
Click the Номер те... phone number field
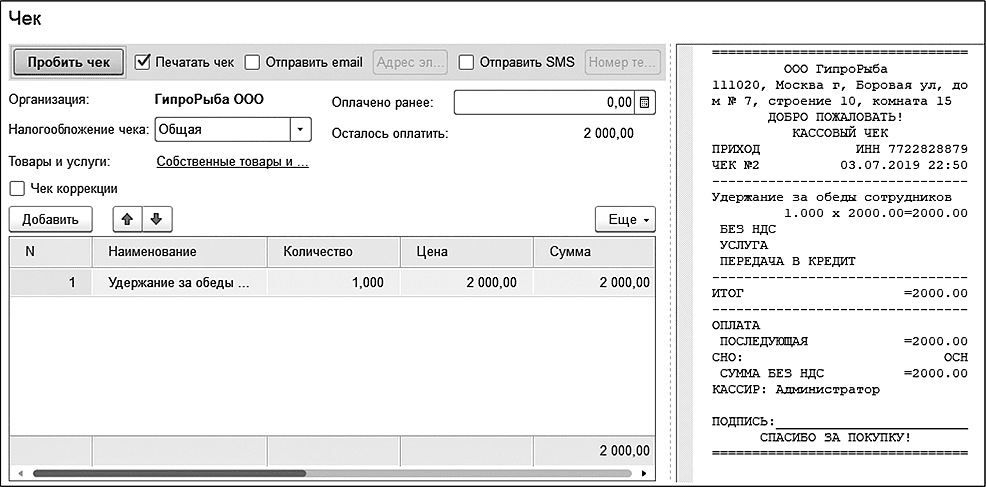[622, 62]
